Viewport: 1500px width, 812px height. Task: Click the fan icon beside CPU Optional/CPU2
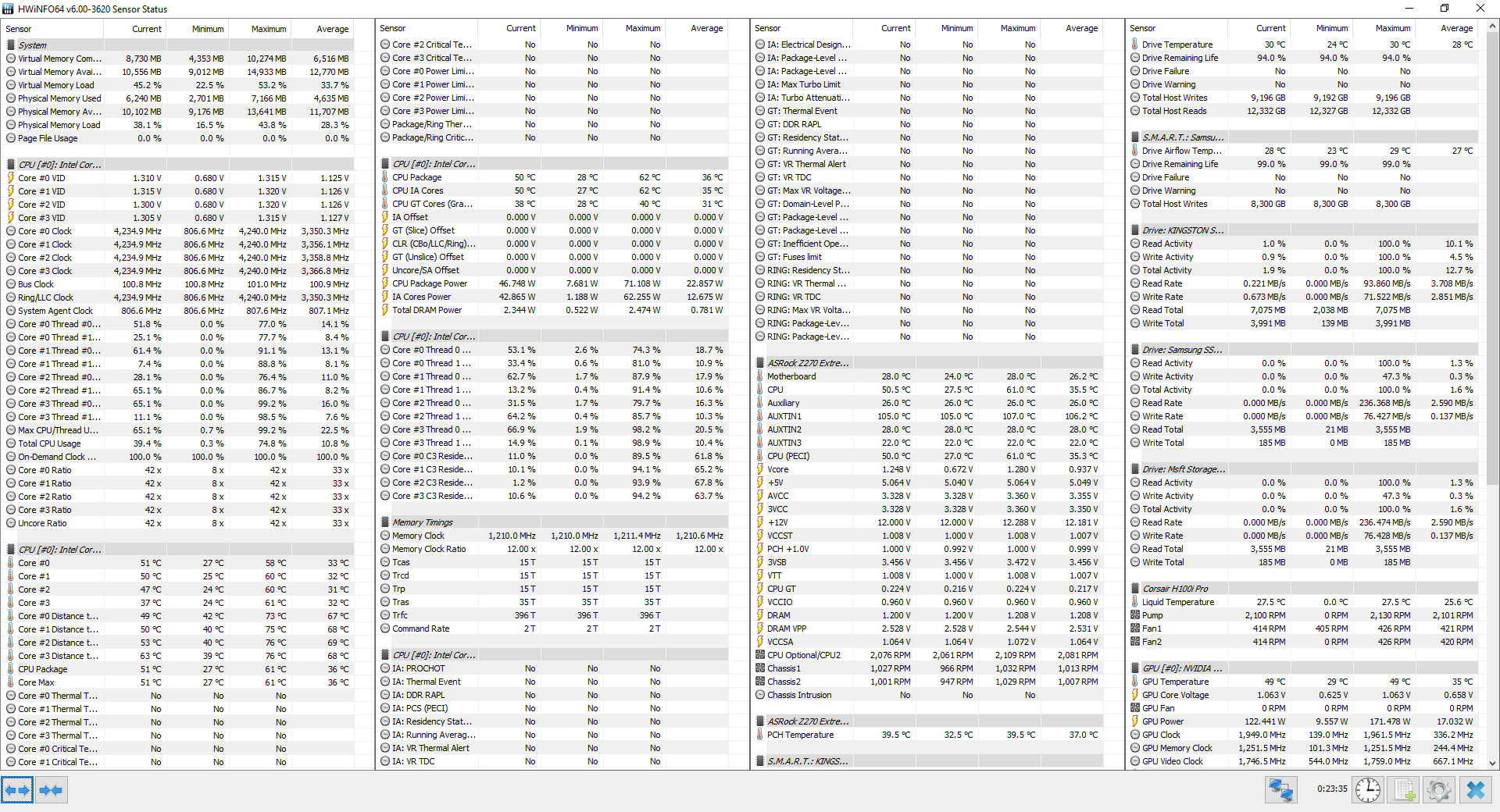pyautogui.click(x=760, y=655)
